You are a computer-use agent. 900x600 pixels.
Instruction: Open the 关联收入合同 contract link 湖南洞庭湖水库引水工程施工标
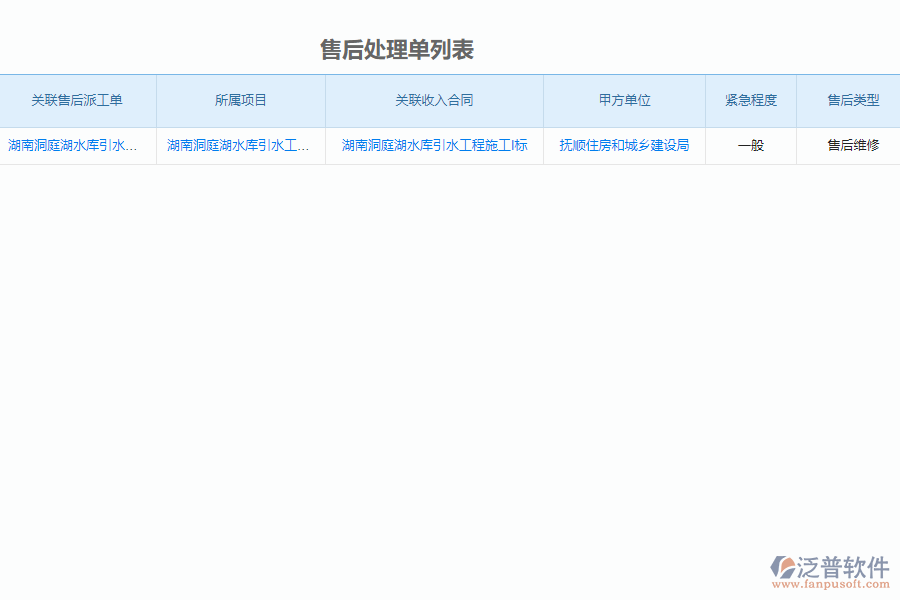[x=435, y=145]
